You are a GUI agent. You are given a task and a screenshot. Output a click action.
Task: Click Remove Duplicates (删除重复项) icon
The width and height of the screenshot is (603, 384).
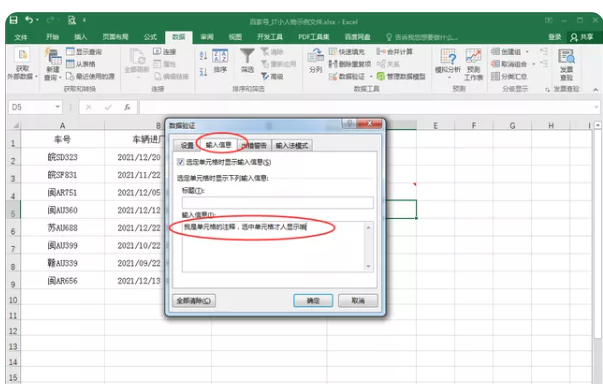point(333,64)
